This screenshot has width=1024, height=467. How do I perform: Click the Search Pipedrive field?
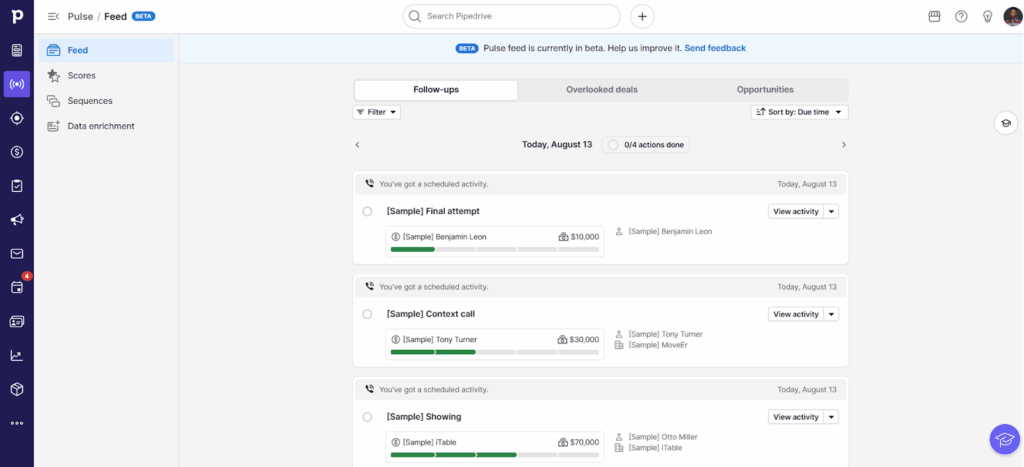[515, 16]
